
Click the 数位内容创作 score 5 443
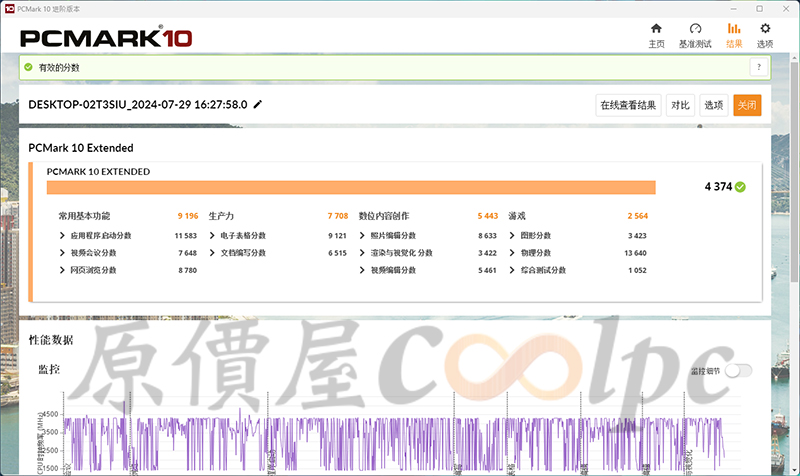tap(488, 216)
